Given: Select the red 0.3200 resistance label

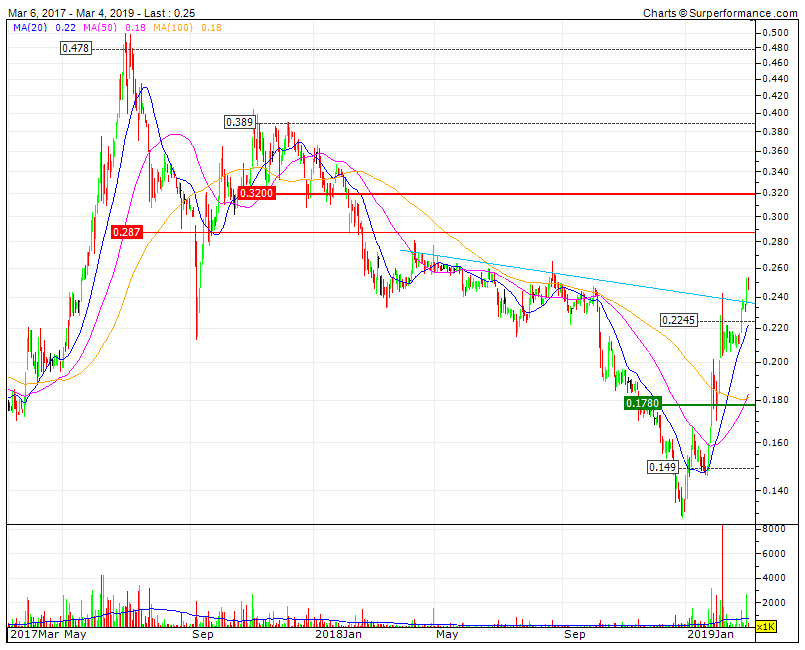Looking at the screenshot, I should (257, 194).
